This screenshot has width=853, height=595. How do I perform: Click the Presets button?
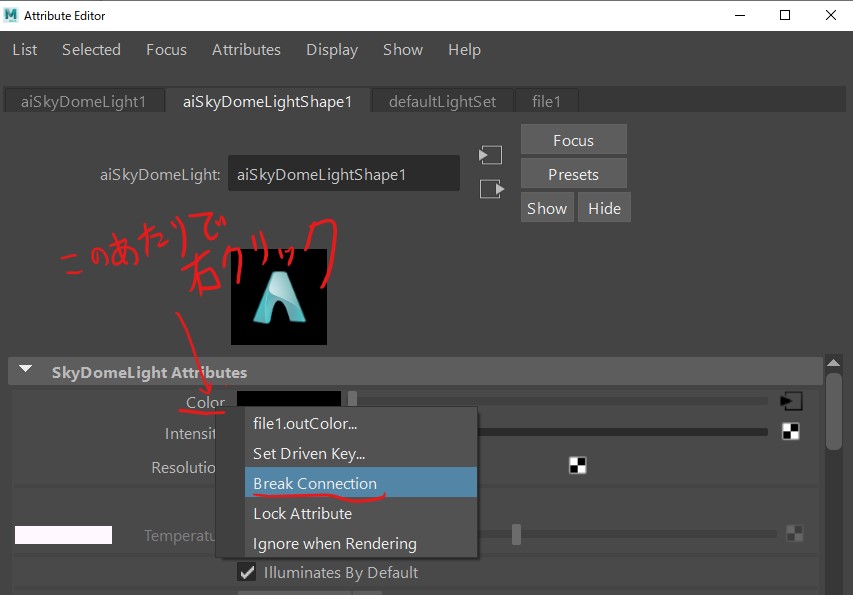573,174
